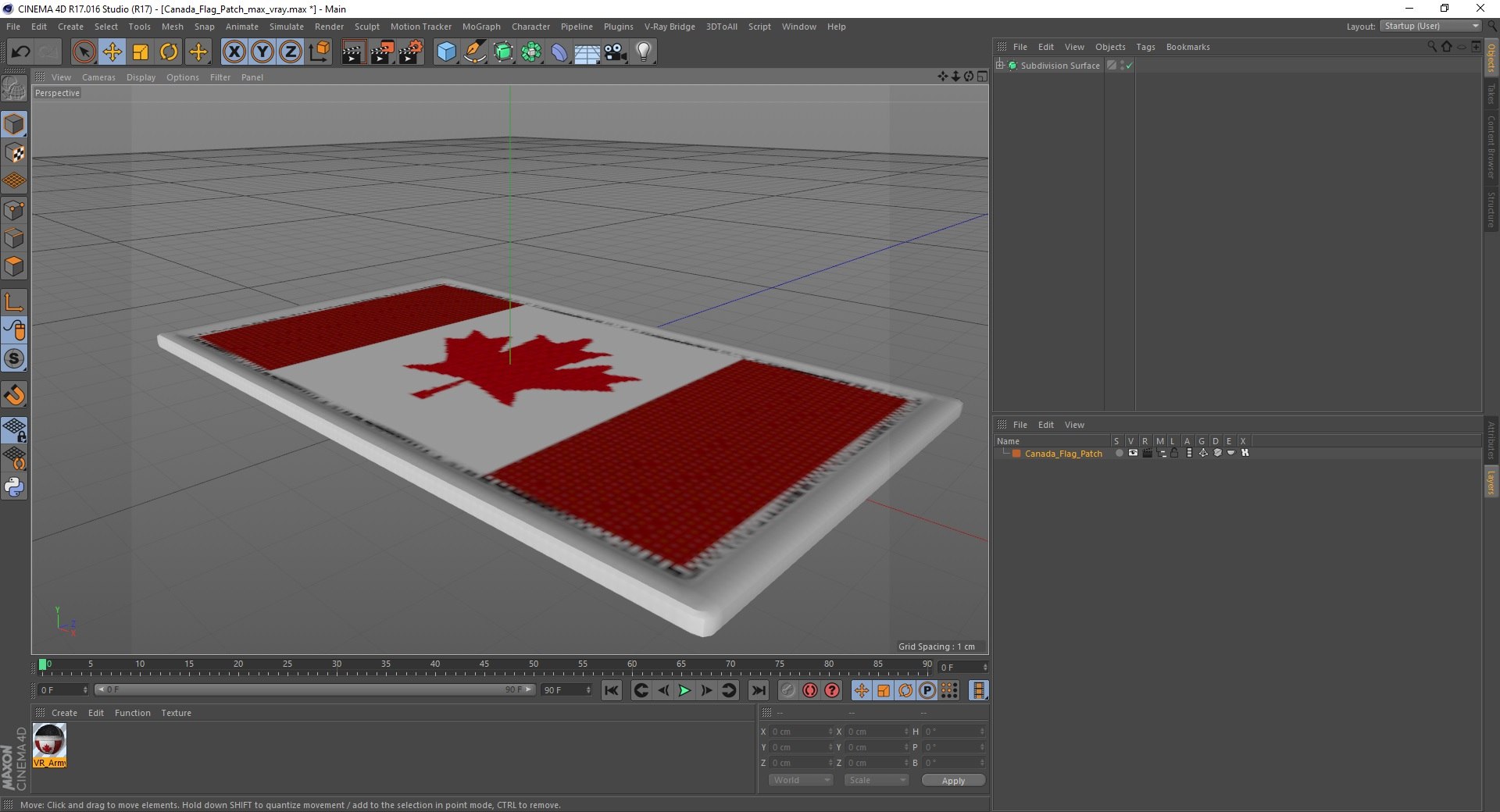Open the Sculpt menu

[x=366, y=27]
